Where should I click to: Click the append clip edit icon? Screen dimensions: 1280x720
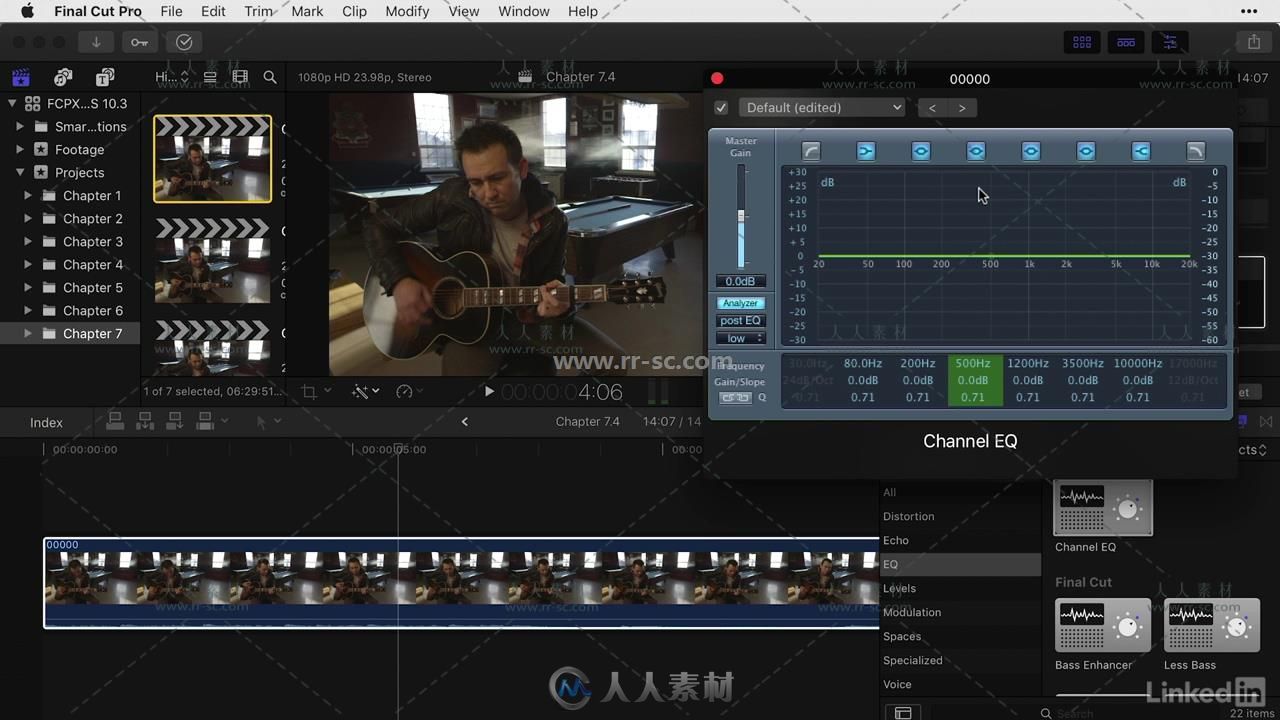(175, 422)
